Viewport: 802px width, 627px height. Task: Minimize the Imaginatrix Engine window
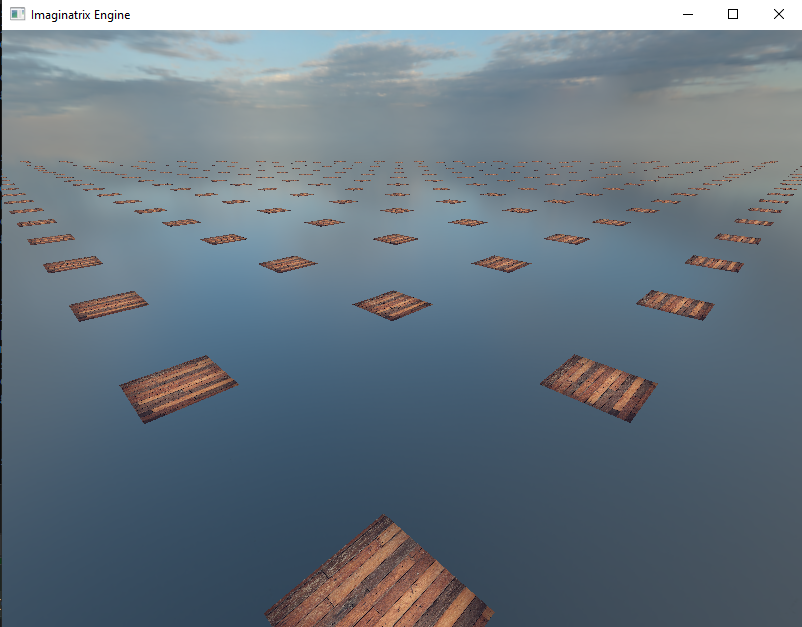point(688,14)
